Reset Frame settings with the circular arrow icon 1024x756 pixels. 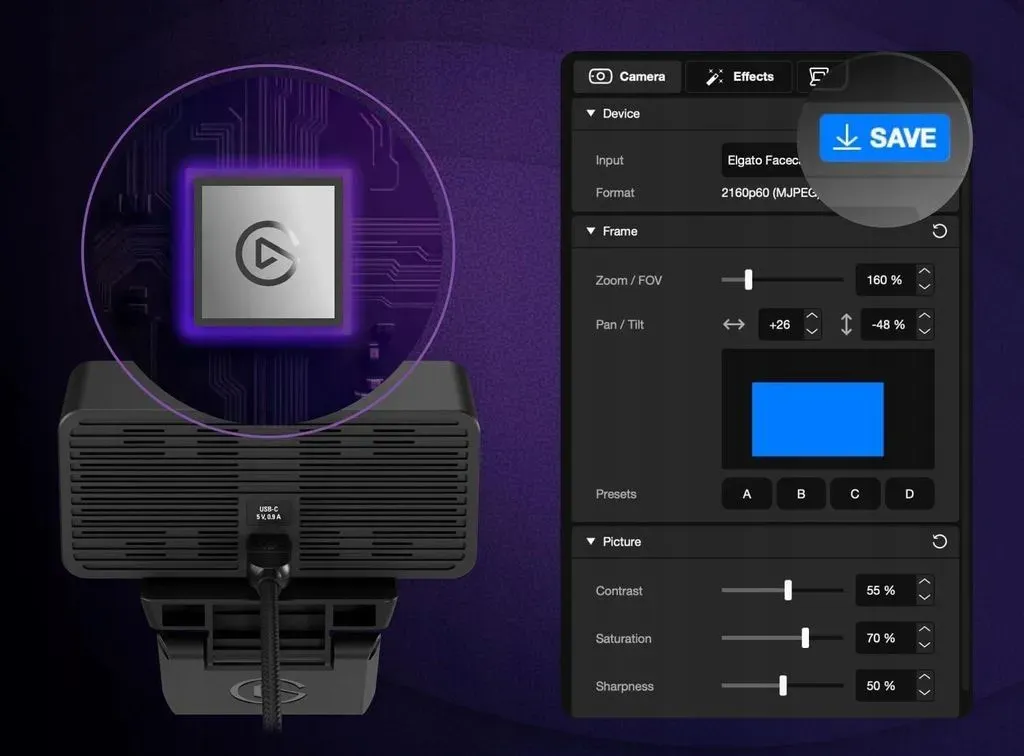click(939, 231)
